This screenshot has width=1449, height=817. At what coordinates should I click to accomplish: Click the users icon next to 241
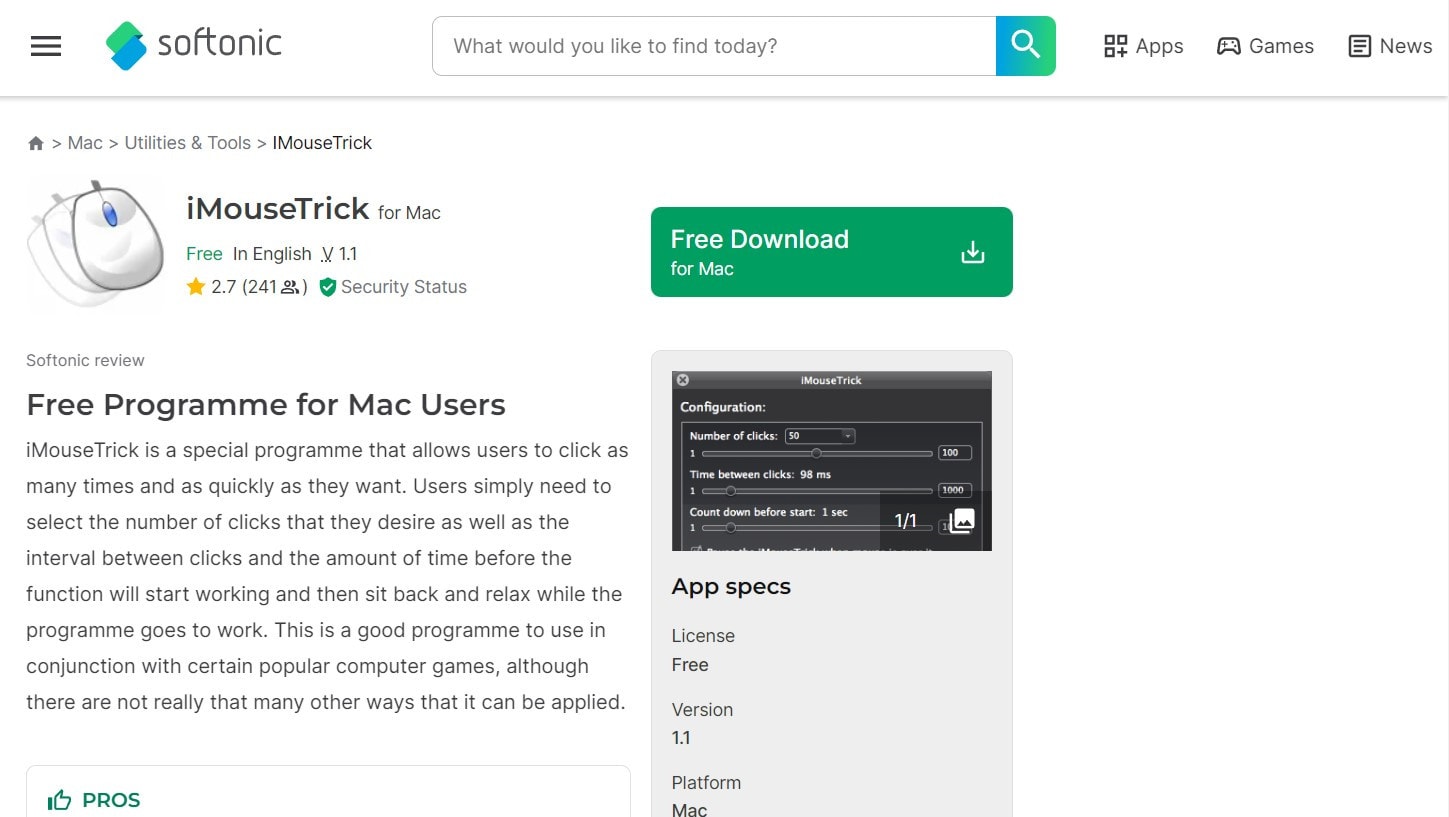pos(290,287)
